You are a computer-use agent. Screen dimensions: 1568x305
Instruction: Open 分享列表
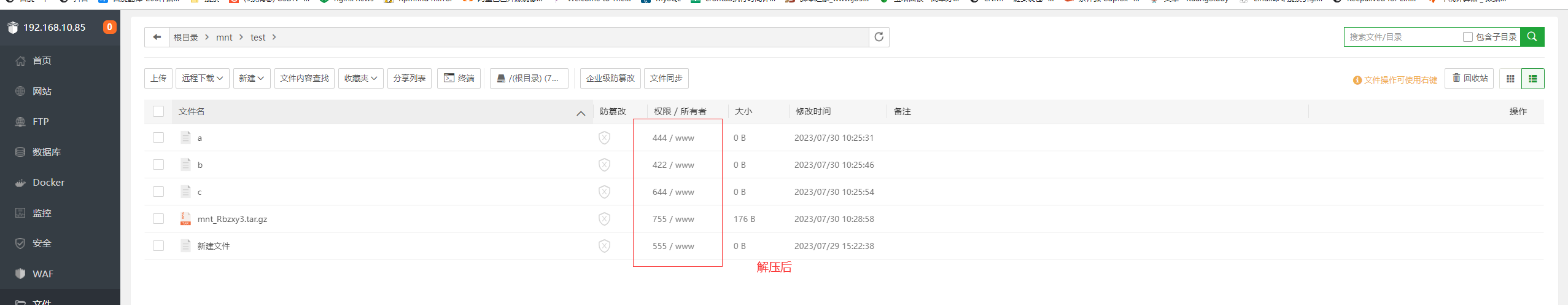point(409,78)
